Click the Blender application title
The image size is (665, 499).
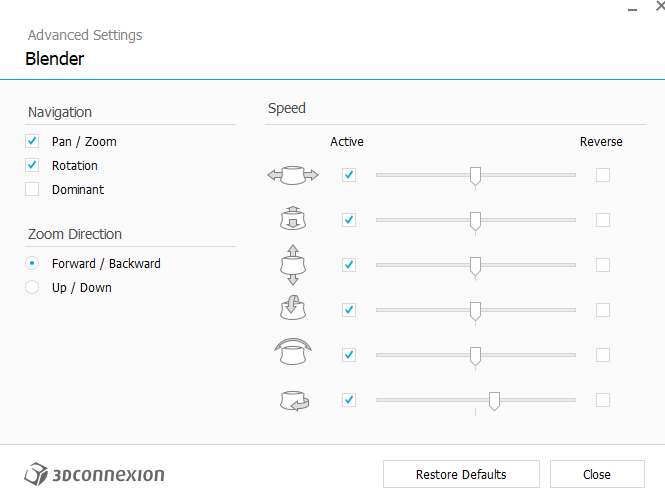(55, 59)
